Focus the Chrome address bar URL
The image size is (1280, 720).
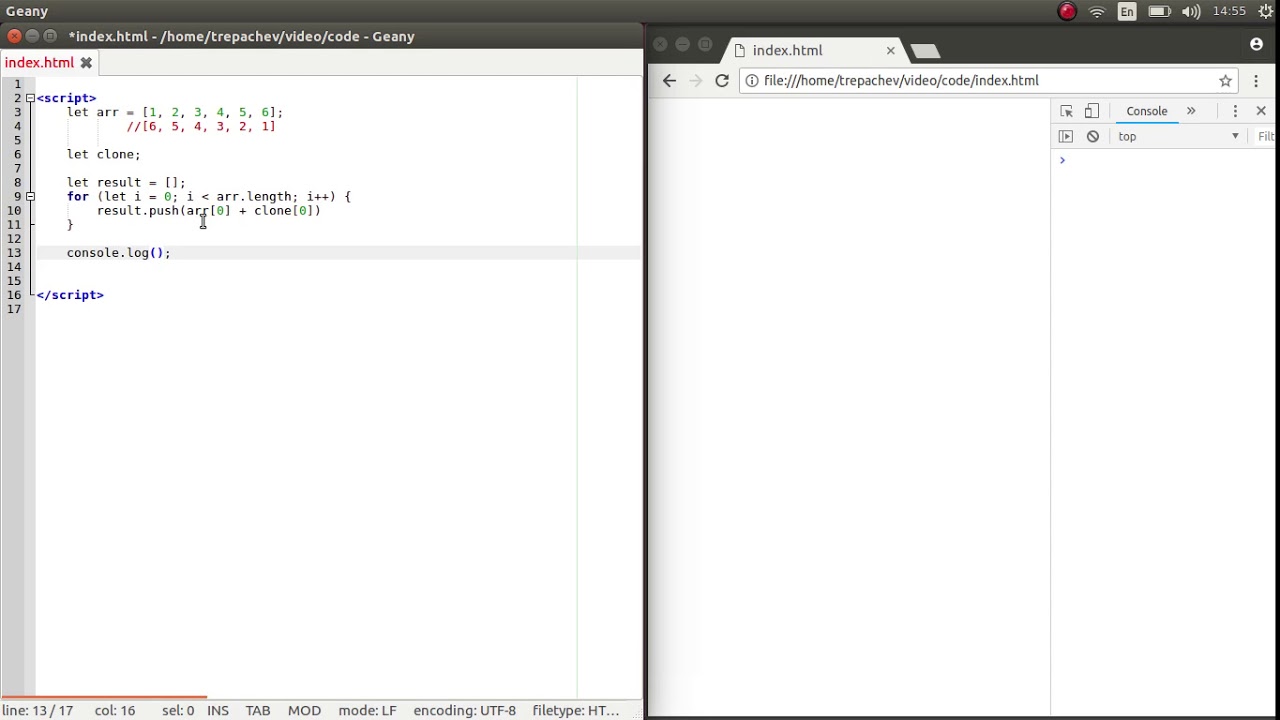click(x=901, y=80)
